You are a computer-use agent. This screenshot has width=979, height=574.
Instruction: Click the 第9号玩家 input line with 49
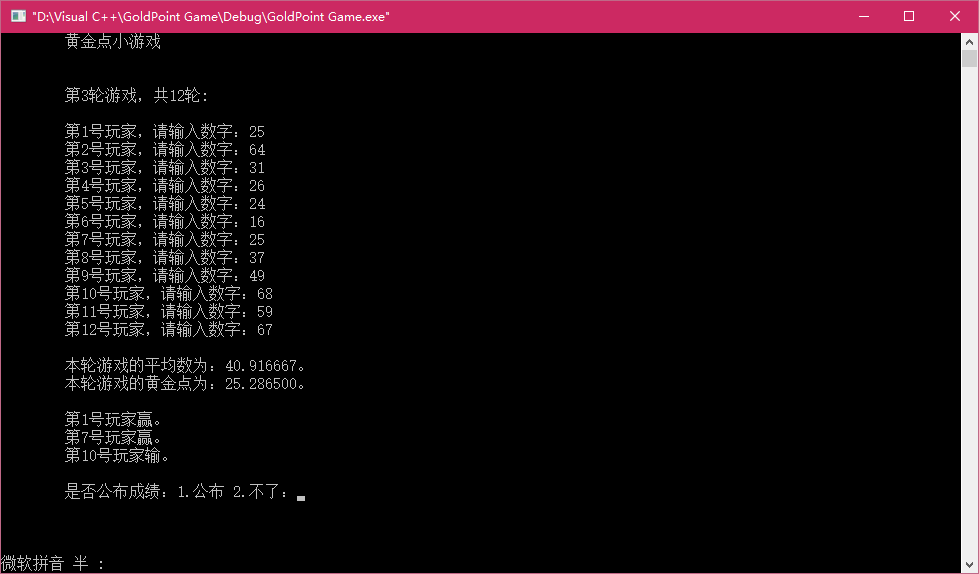click(x=165, y=276)
